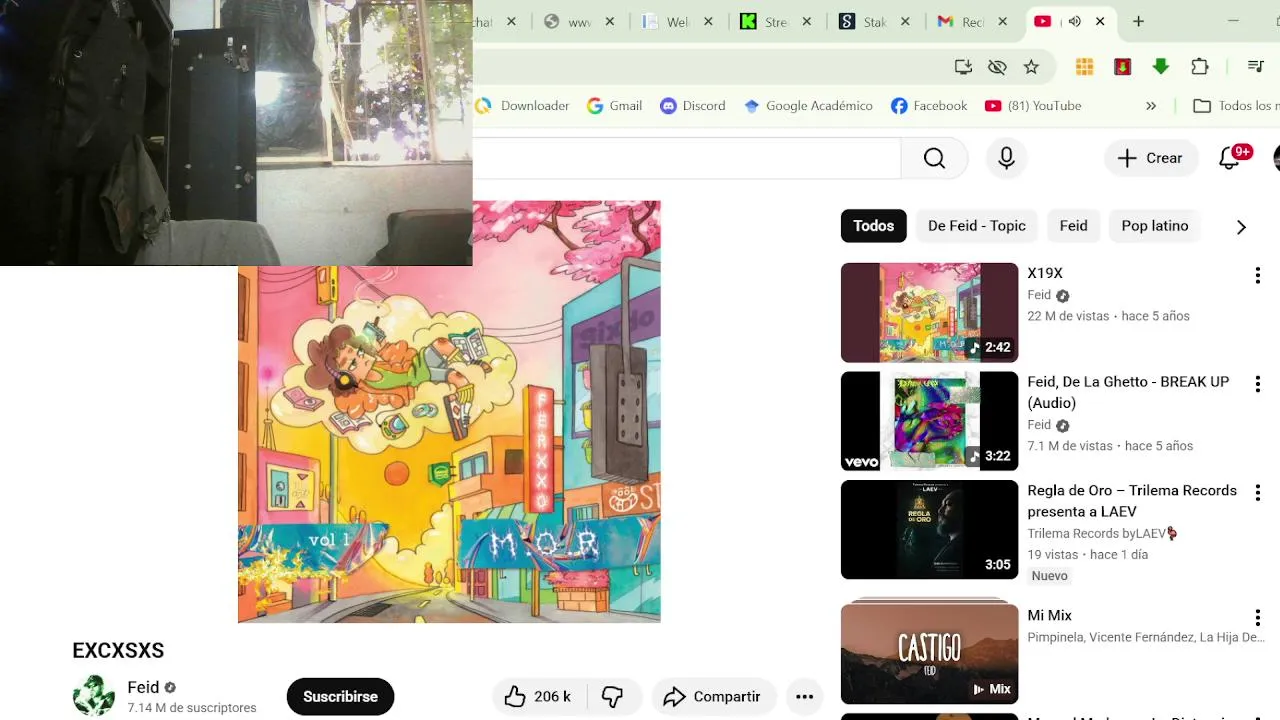Viewport: 1280px width, 720px height.
Task: Open options menu for BREAK UP video
Action: [1257, 384]
